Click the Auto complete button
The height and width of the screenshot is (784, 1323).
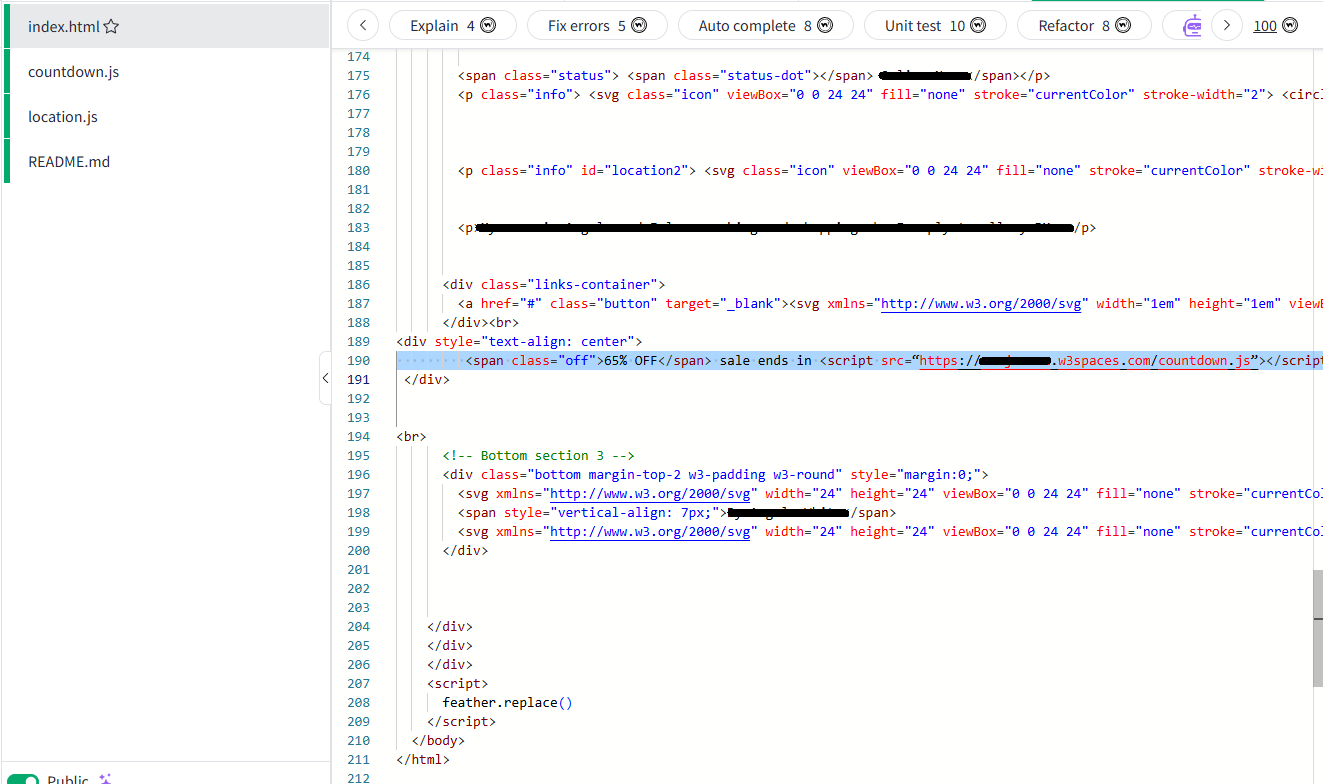tap(765, 26)
